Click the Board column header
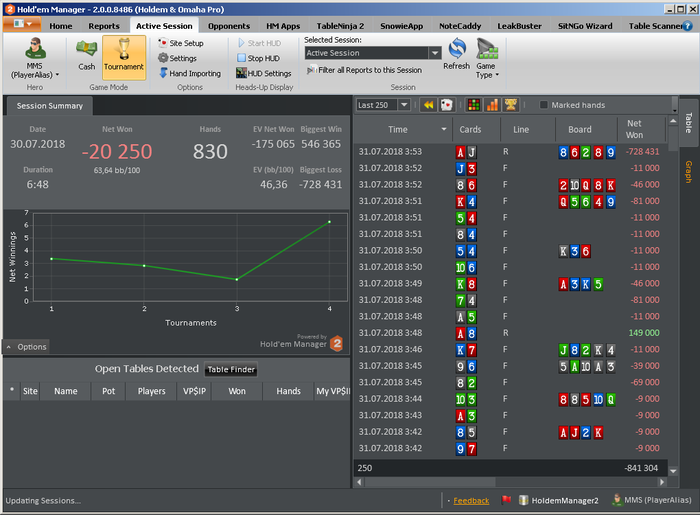Image resolution: width=700 pixels, height=515 pixels. click(586, 129)
